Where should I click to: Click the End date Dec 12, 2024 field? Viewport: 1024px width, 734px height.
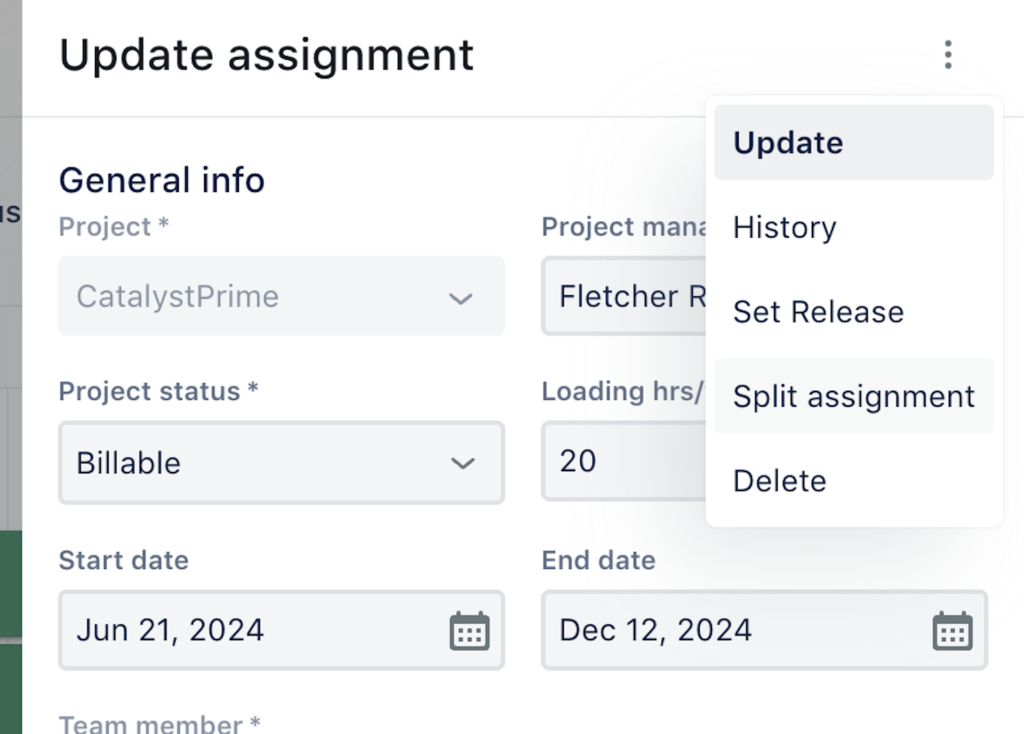coord(764,630)
